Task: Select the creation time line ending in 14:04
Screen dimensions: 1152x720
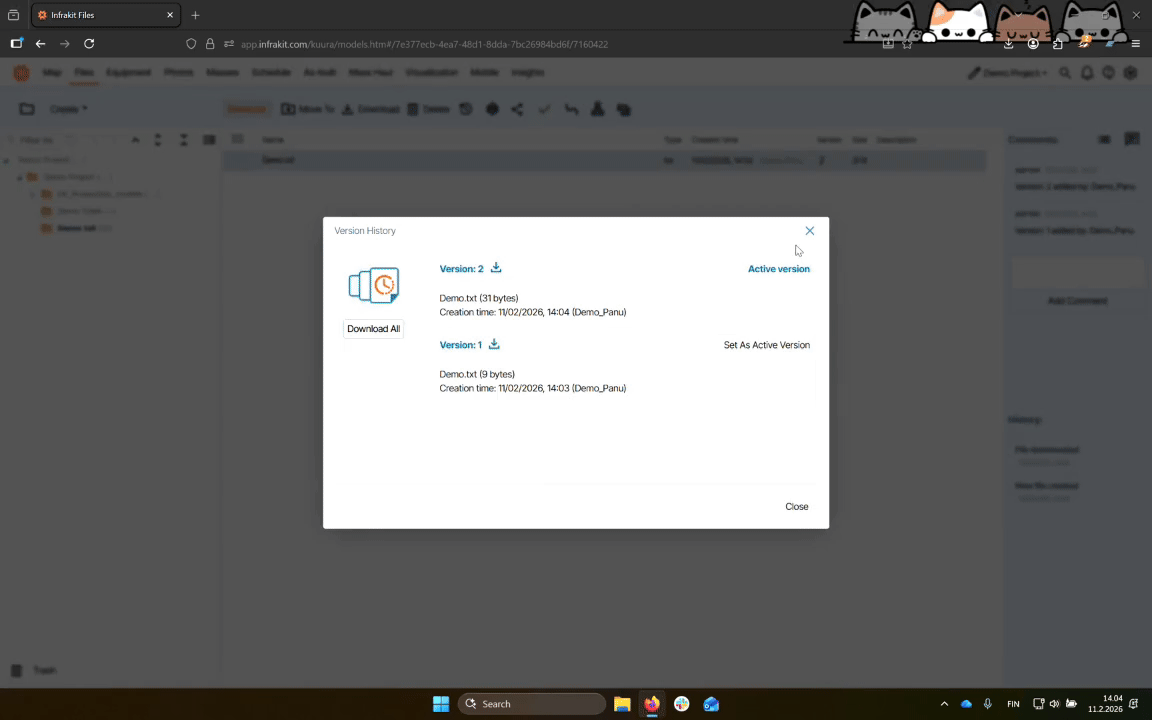Action: (x=533, y=312)
